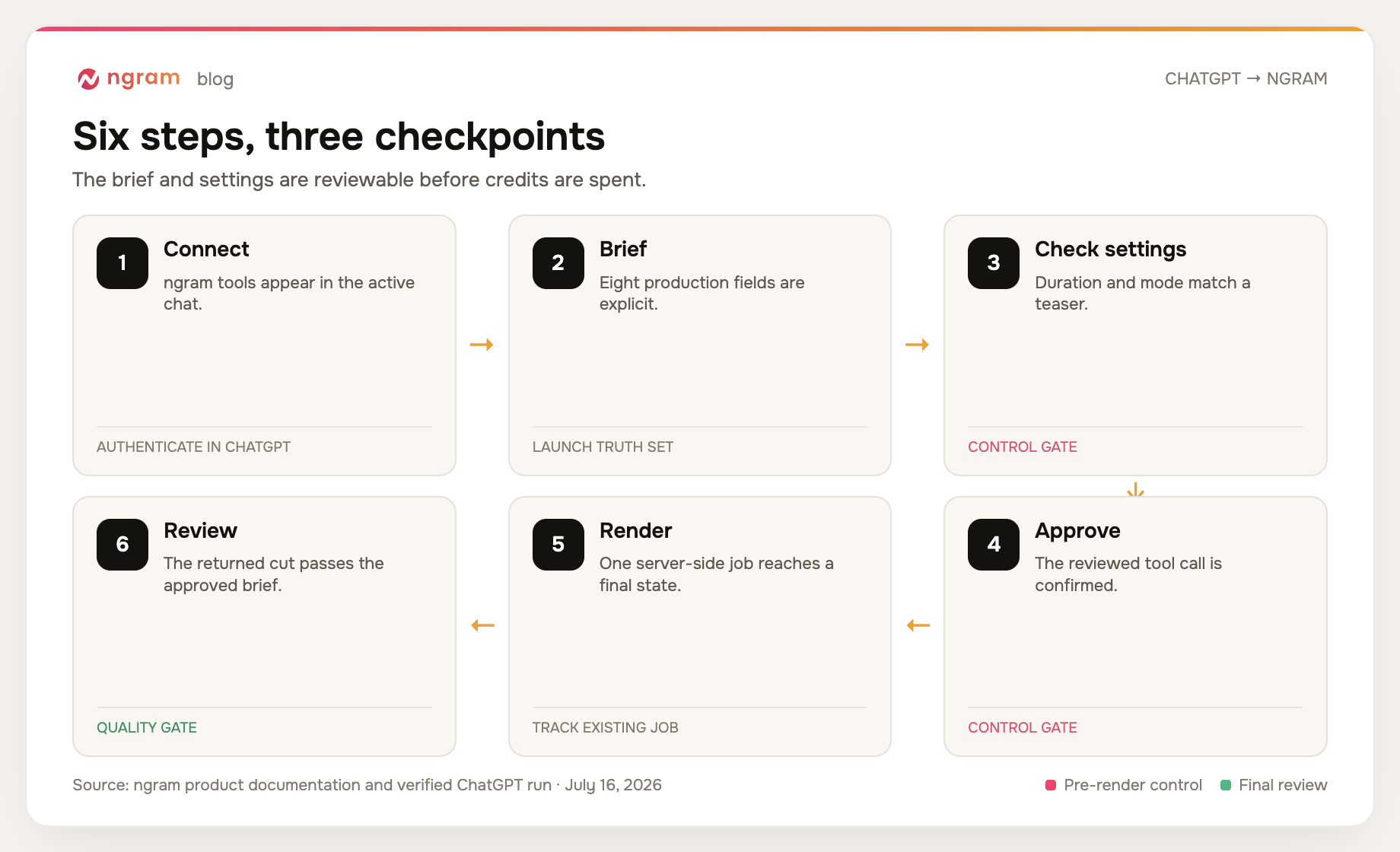
Task: Click the arrow between Connect and Brief
Action: (482, 345)
